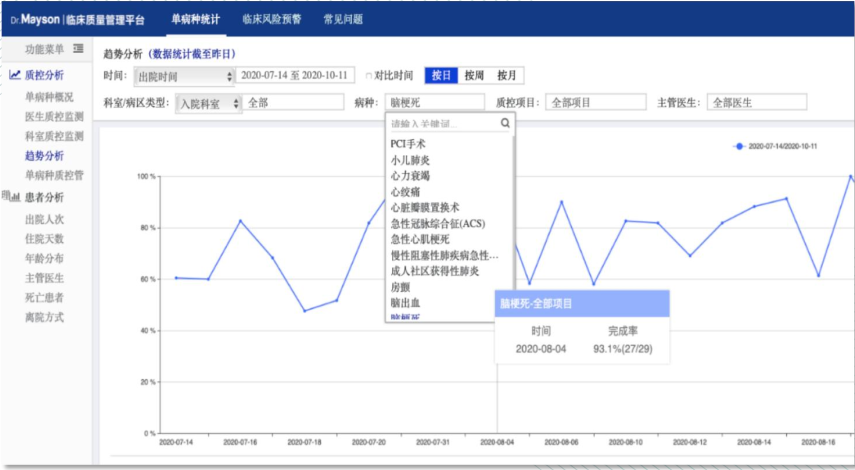Open the 入院科室 department type dropdown
This screenshot has width=855, height=470.
(x=208, y=103)
